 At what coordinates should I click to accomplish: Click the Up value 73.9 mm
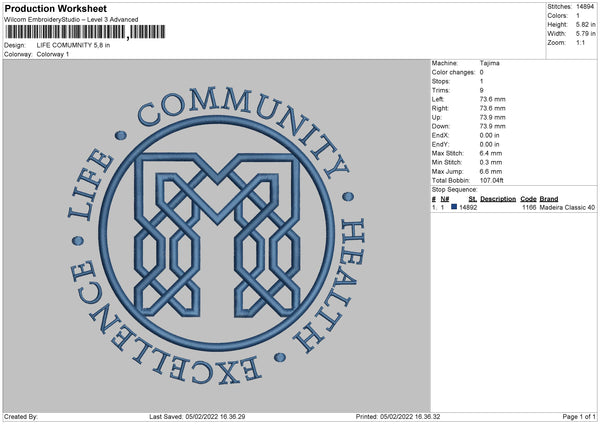pos(492,117)
